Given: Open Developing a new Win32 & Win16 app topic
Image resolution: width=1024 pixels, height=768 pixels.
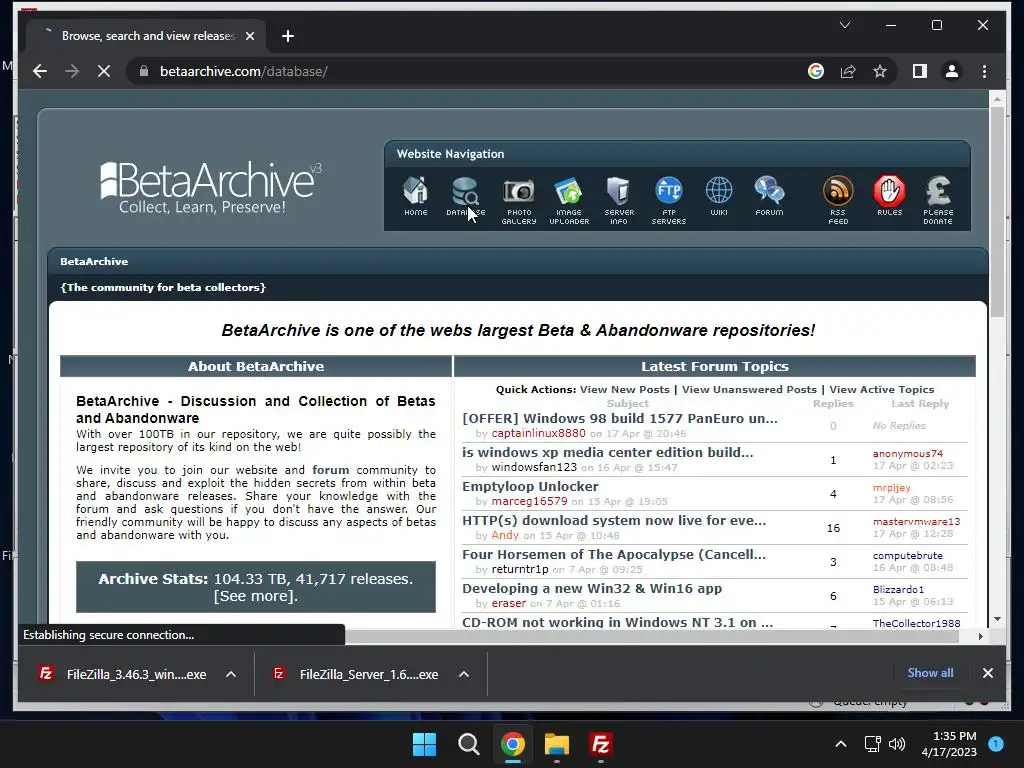Looking at the screenshot, I should tap(592, 588).
